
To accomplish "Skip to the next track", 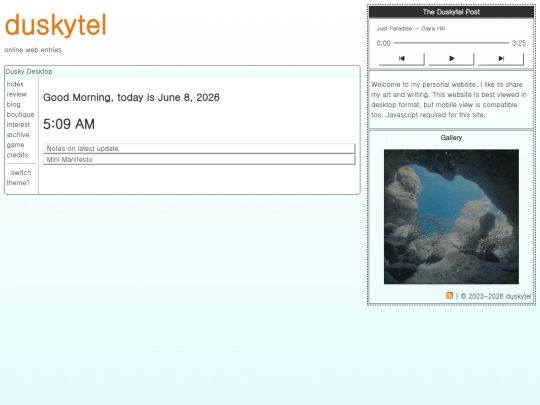I will pos(501,59).
